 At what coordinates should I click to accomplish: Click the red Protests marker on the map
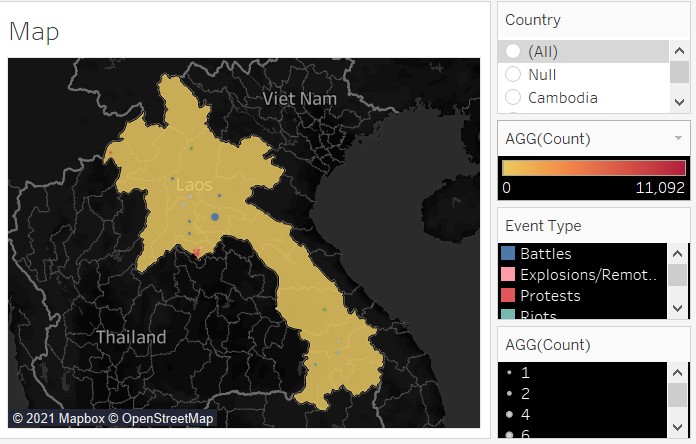pos(197,252)
